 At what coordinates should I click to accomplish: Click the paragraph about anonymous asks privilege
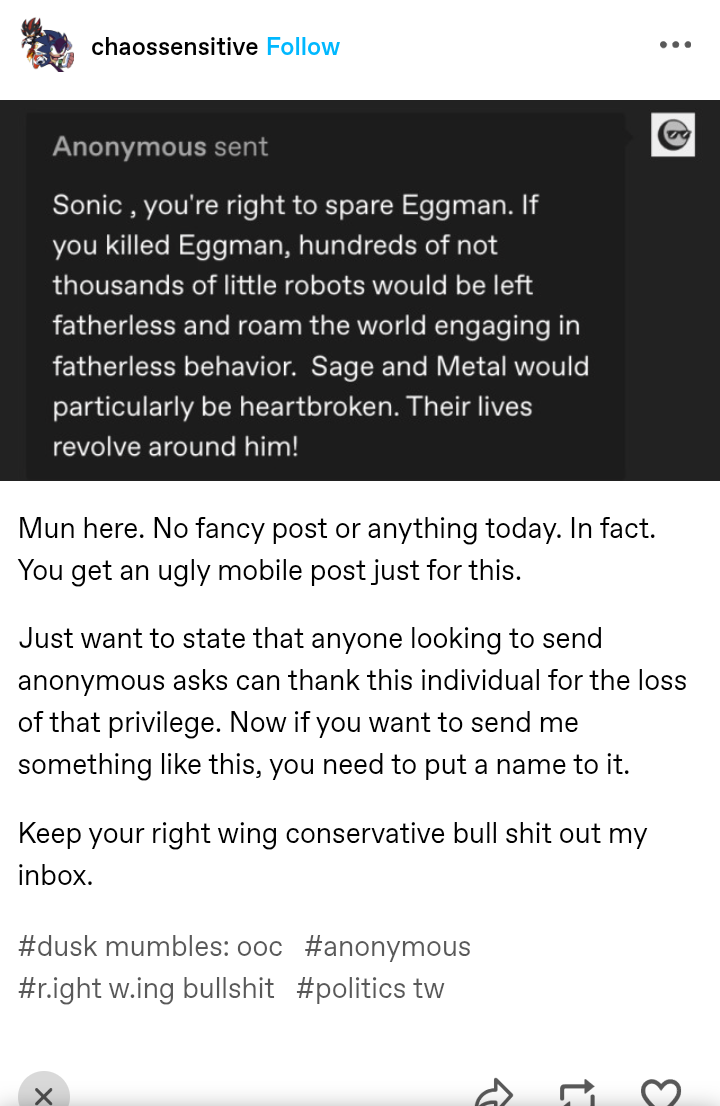[x=352, y=701]
